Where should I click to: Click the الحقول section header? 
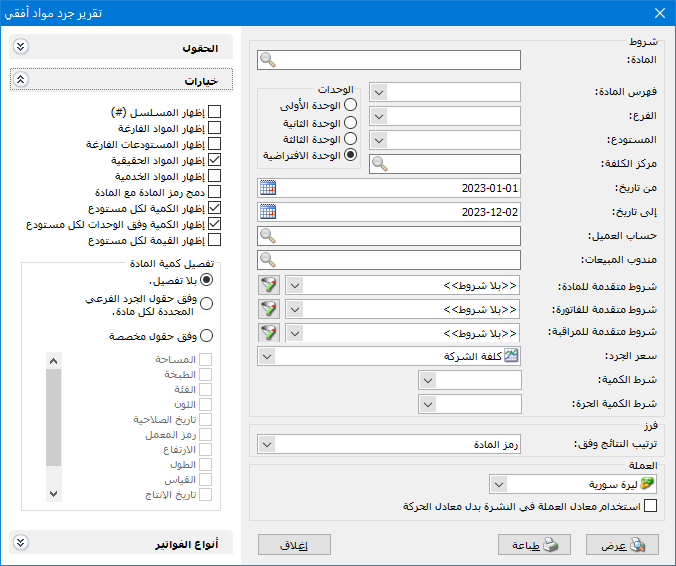coord(121,47)
